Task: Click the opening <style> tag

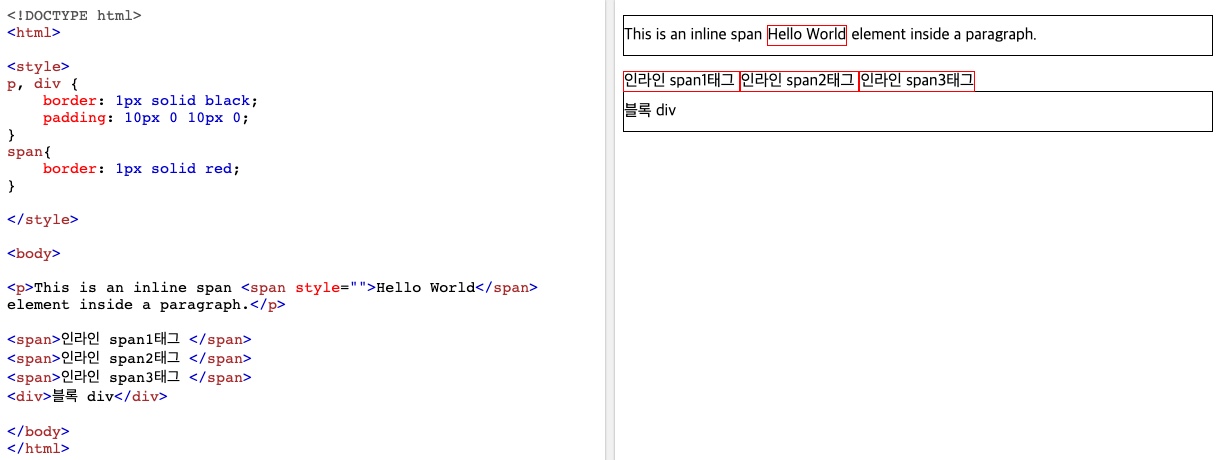Action: tap(38, 68)
